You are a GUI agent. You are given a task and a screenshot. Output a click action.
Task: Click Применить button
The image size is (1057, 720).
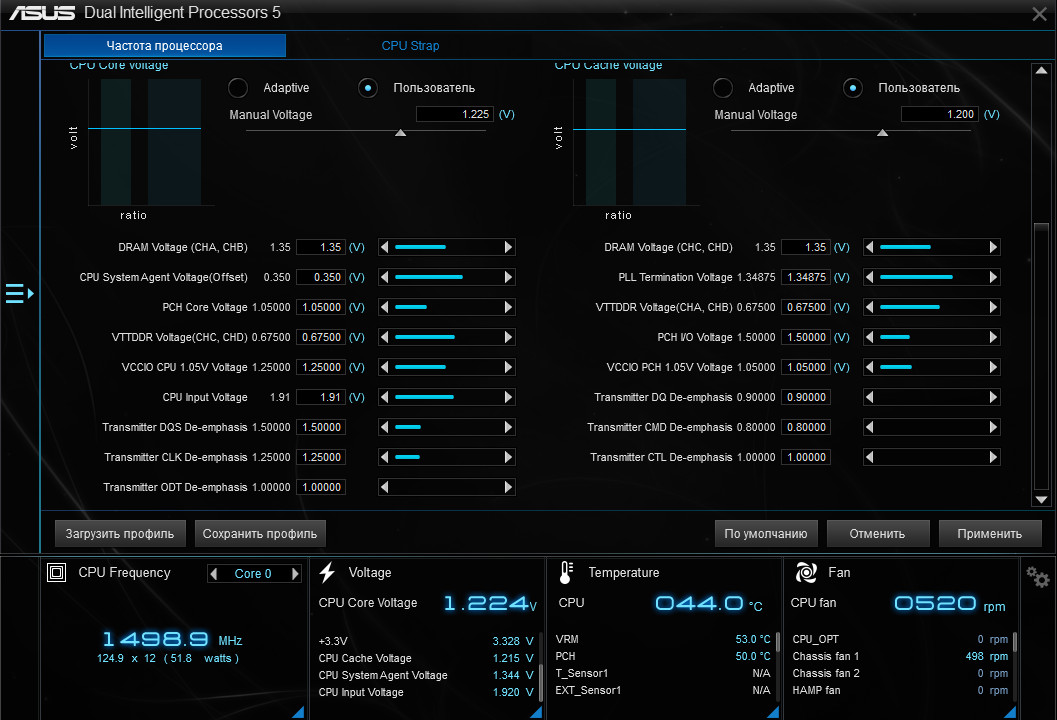990,533
